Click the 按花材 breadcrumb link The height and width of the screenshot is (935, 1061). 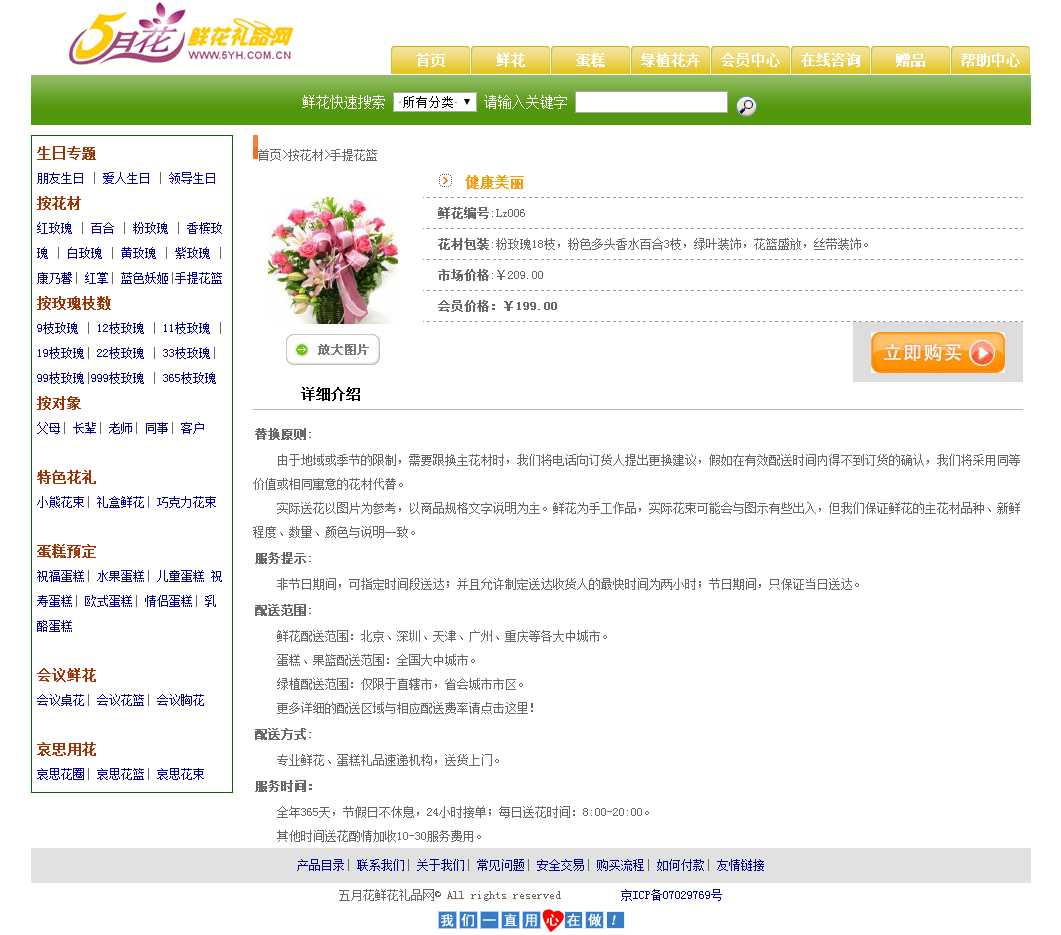click(306, 155)
